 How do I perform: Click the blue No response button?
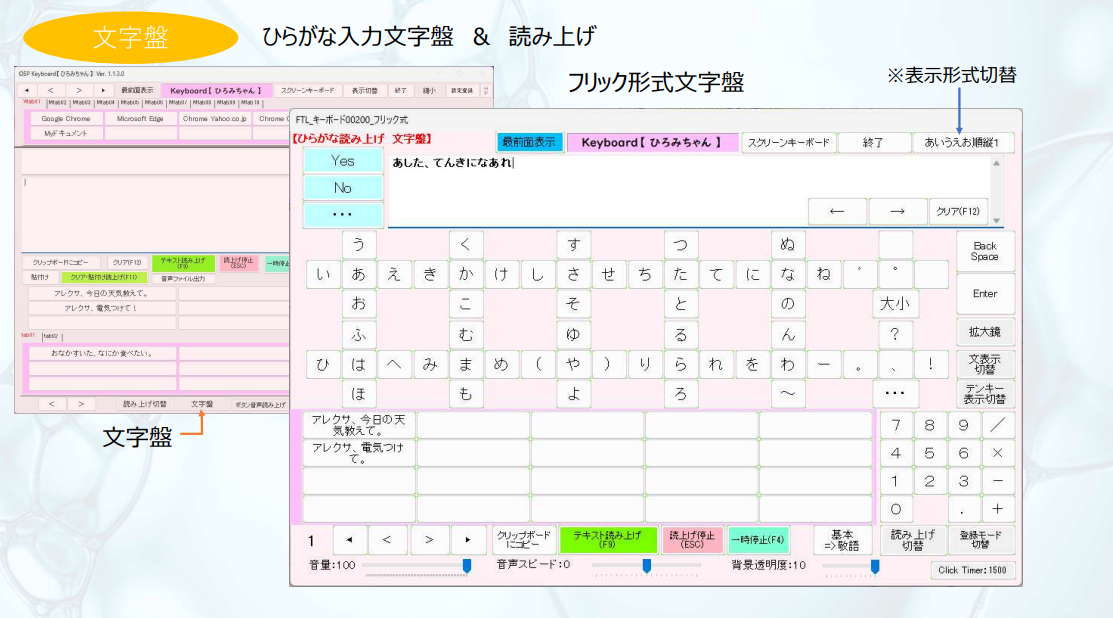click(x=343, y=187)
